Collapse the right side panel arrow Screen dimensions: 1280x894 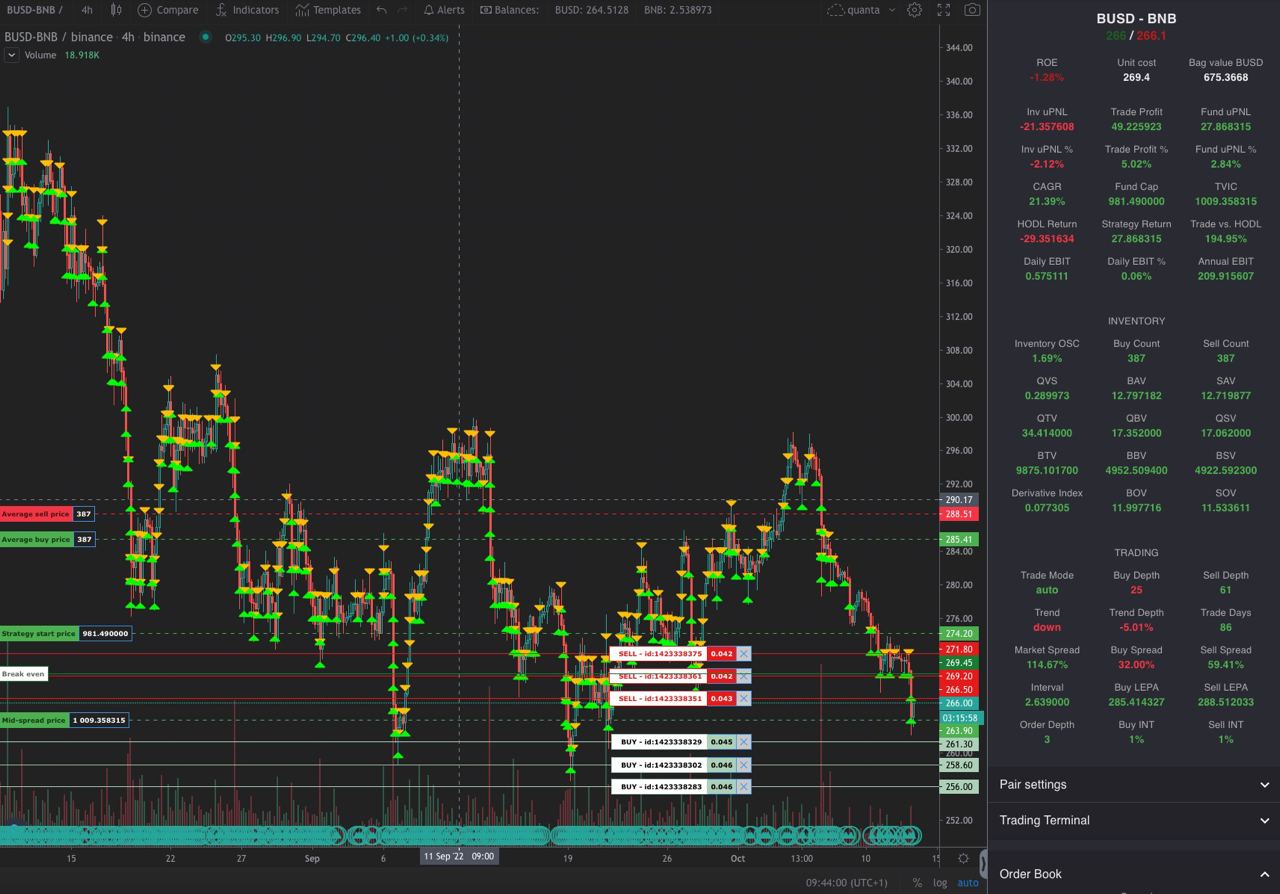pos(985,864)
